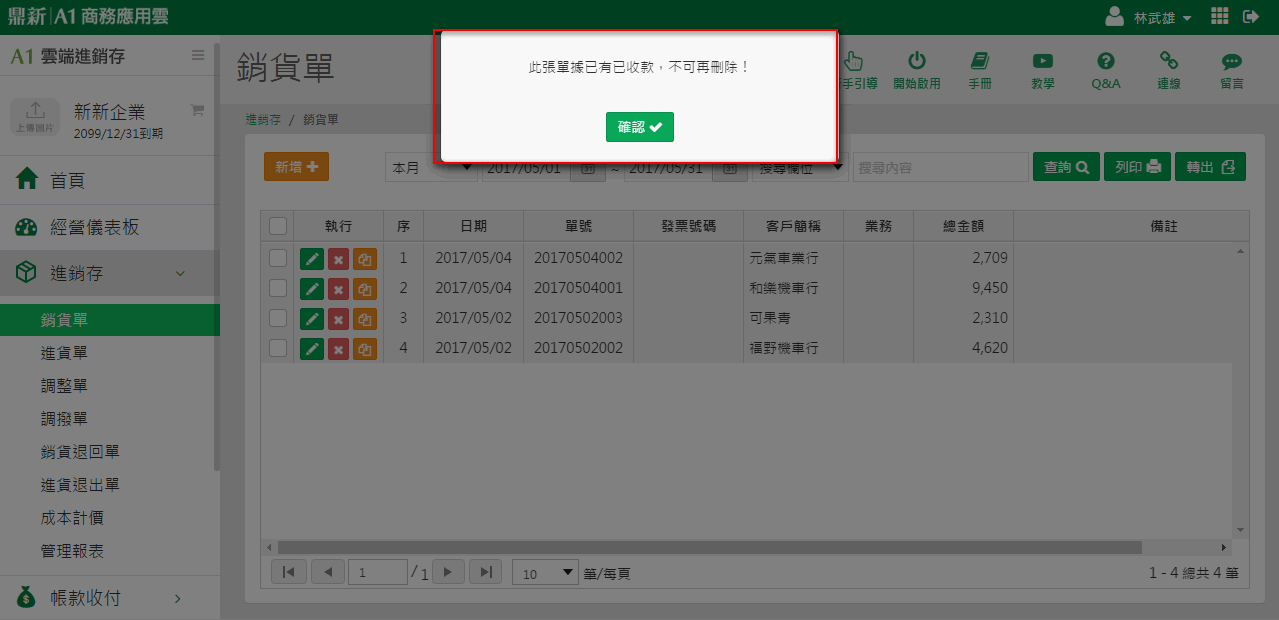
Task: Click the page number input field
Action: pyautogui.click(x=377, y=573)
